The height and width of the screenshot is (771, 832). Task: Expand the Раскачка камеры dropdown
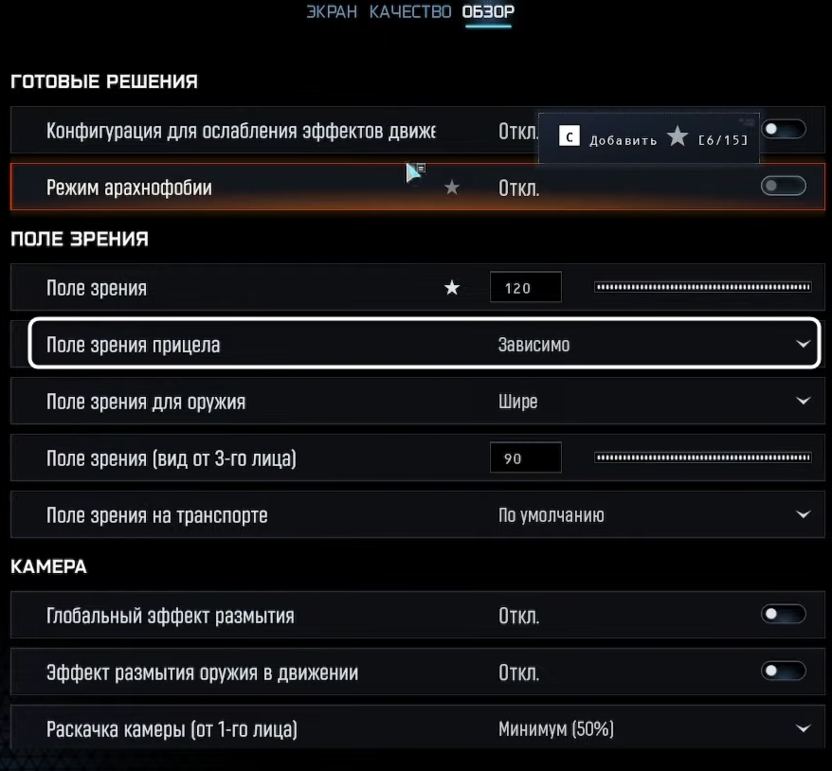coord(802,729)
